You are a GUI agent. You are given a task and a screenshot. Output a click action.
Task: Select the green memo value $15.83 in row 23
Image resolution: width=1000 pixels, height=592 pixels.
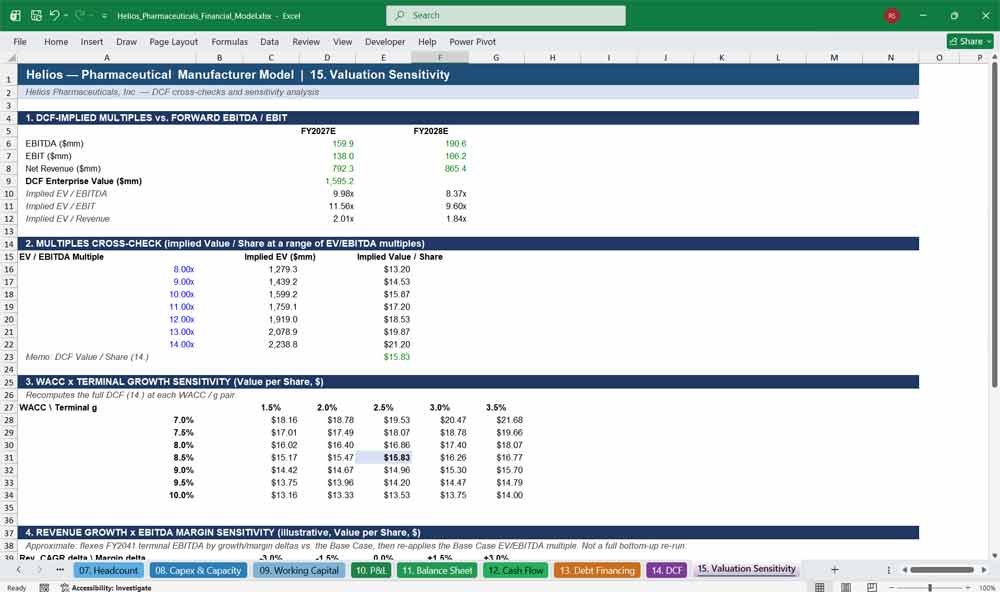[383, 357]
